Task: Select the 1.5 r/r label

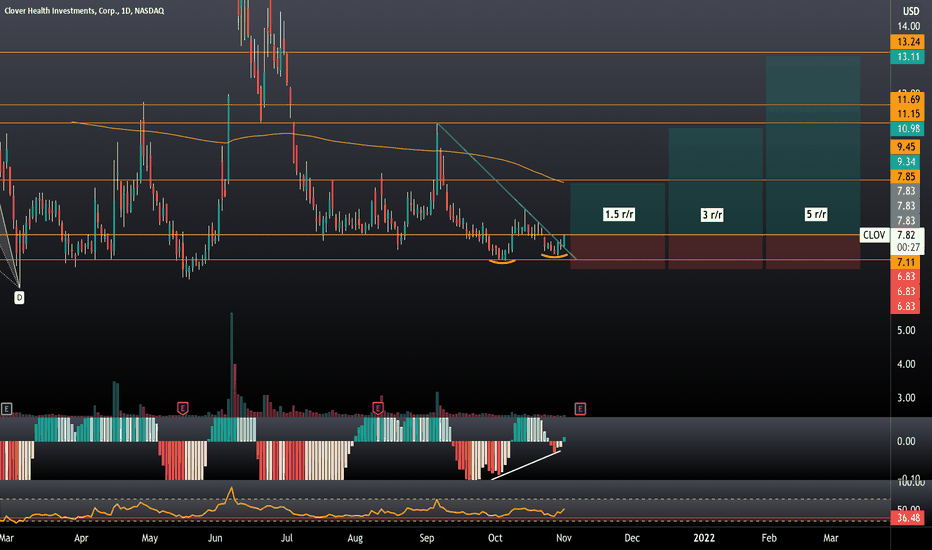Action: point(619,214)
